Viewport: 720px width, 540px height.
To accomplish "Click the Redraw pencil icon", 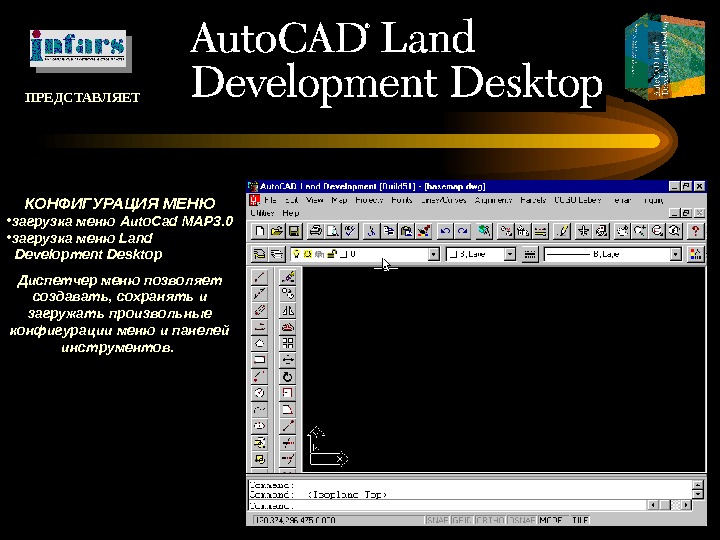I will [562, 231].
